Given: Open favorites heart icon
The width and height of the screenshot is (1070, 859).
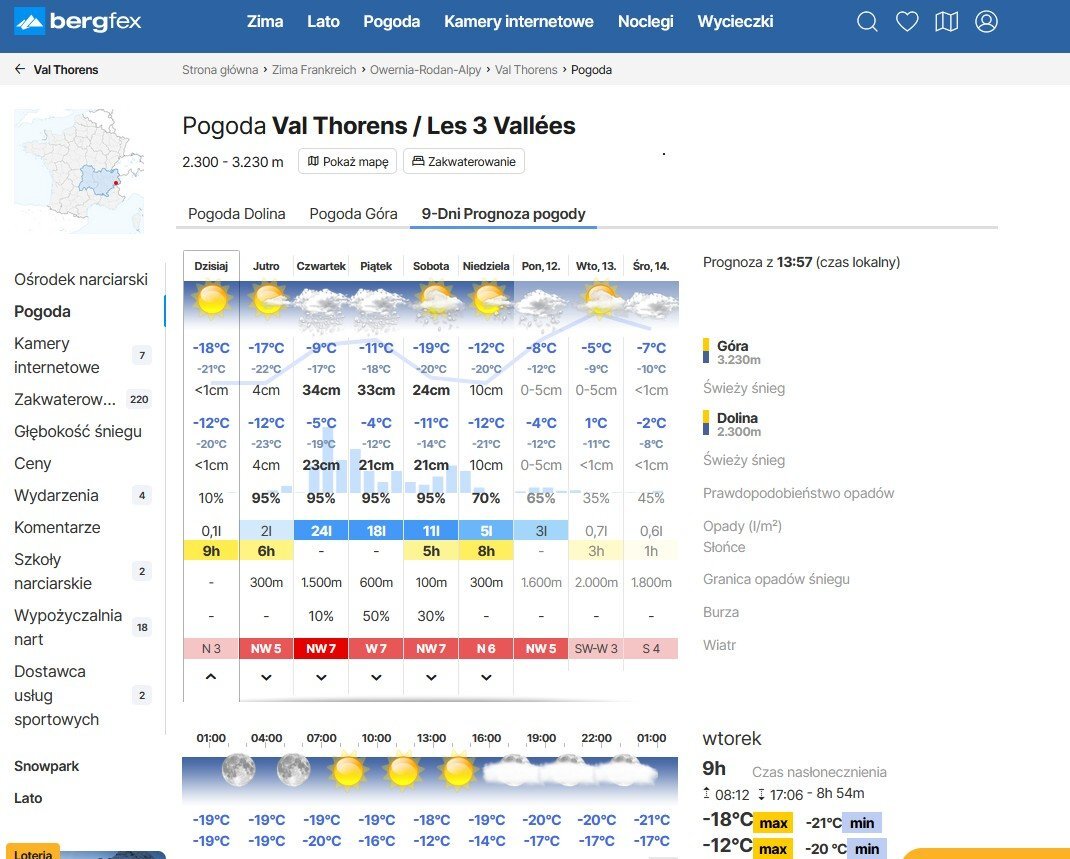Looking at the screenshot, I should click(907, 21).
